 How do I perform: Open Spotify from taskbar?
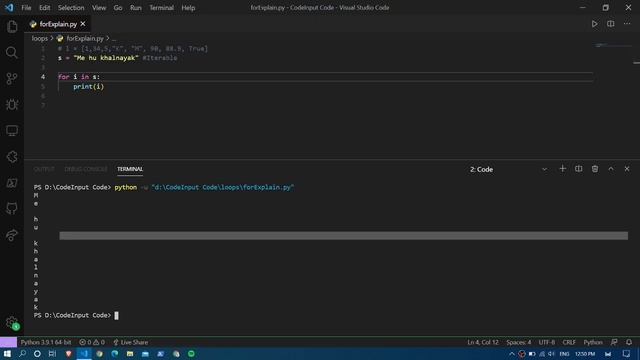[191, 353]
